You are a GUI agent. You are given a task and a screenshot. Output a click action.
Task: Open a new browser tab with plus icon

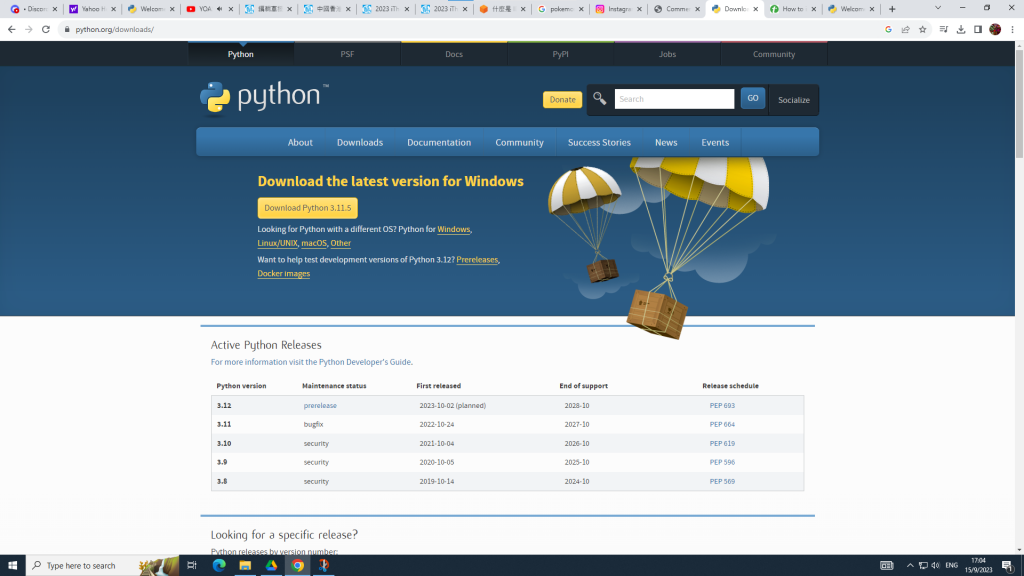[892, 9]
